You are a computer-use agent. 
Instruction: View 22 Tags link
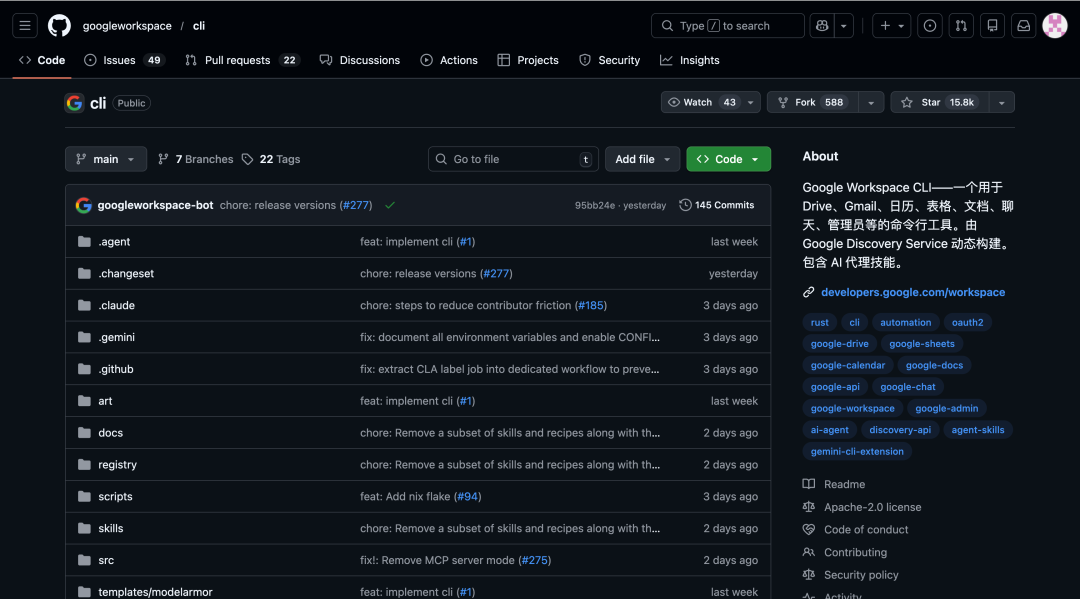271,159
